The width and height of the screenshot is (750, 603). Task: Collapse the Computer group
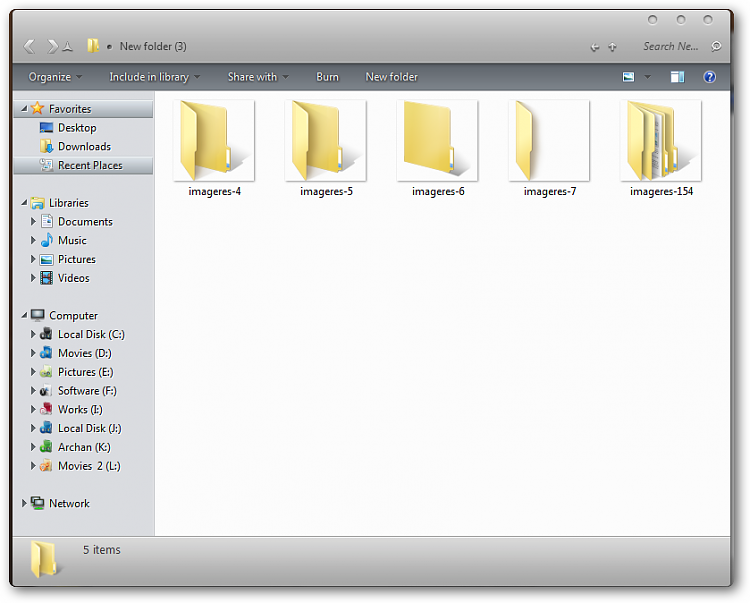pyautogui.click(x=24, y=315)
